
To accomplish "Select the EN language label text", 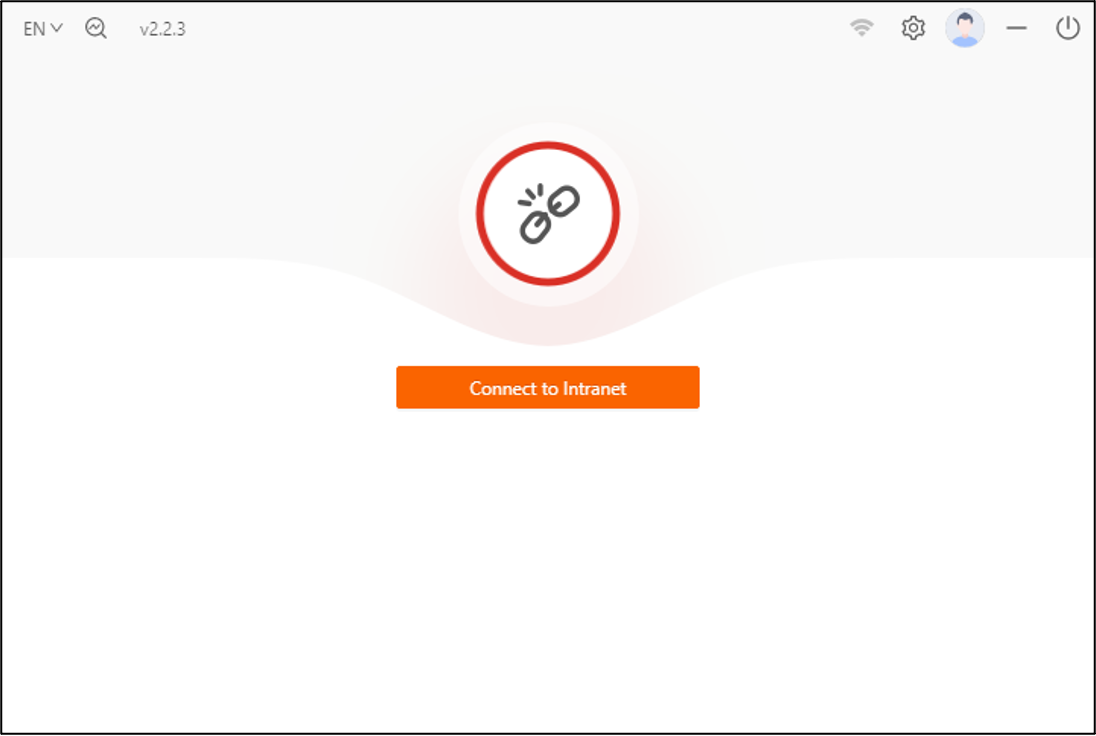I will [x=34, y=29].
